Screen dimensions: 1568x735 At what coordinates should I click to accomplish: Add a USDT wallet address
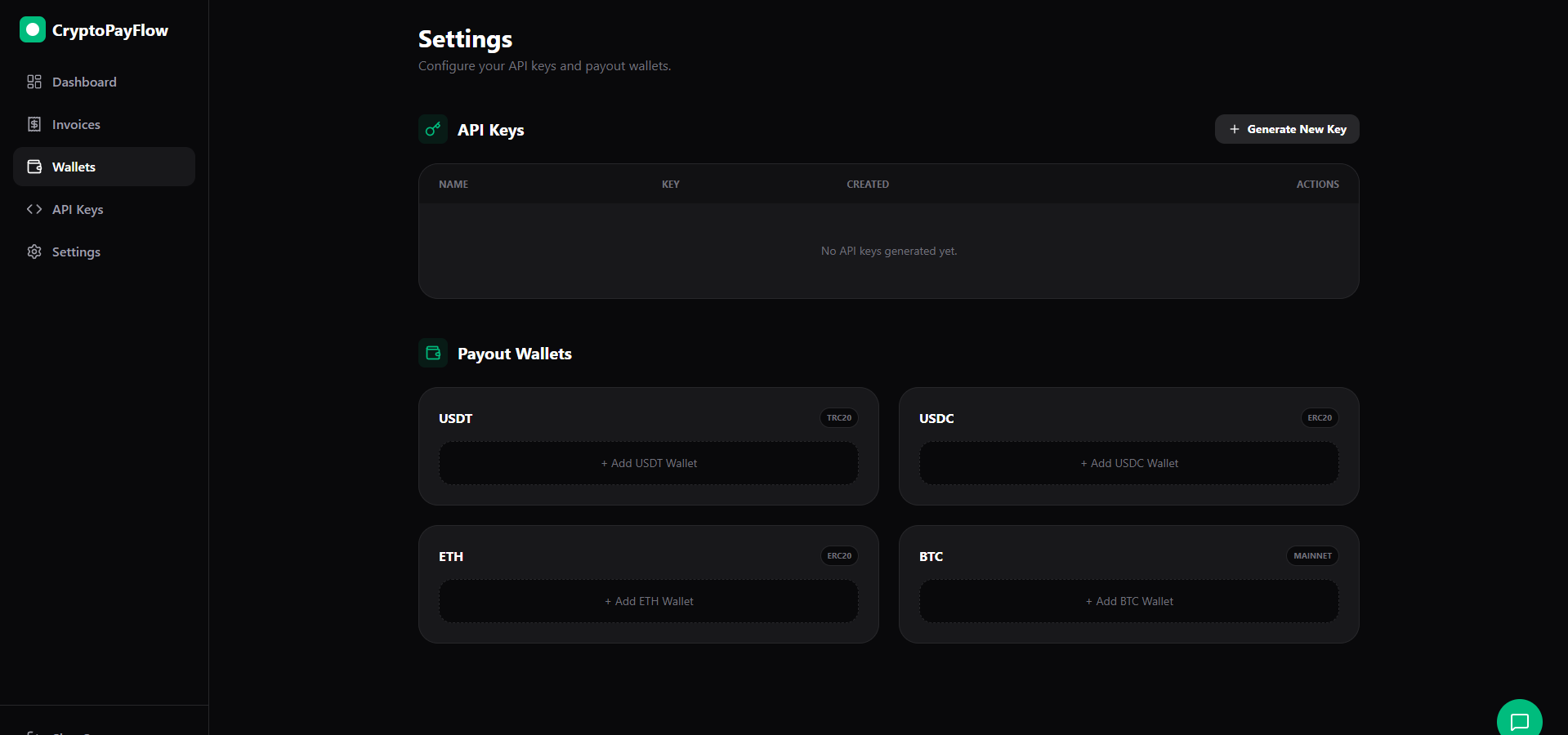click(648, 463)
